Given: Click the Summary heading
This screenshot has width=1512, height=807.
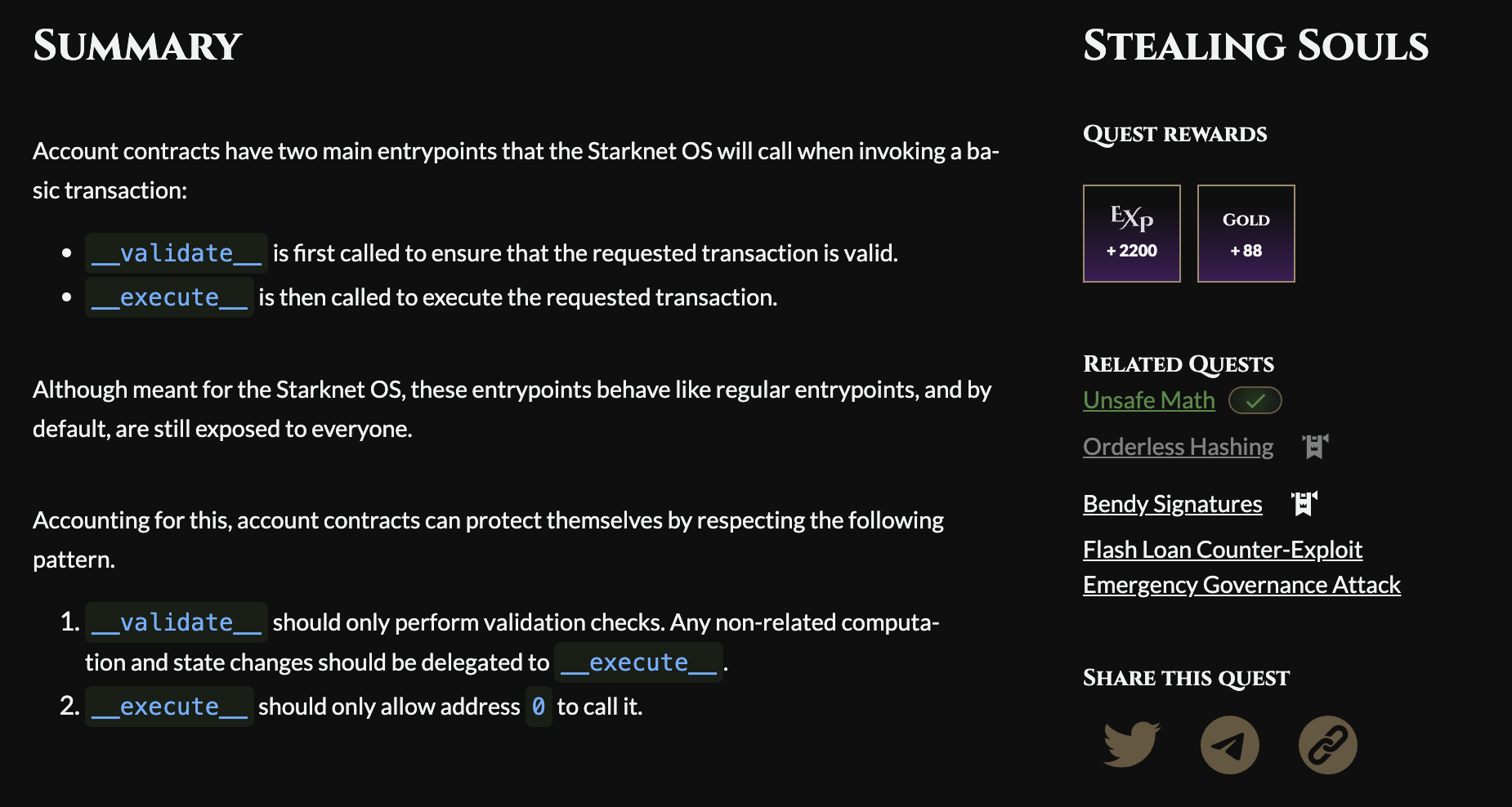Looking at the screenshot, I should point(137,46).
